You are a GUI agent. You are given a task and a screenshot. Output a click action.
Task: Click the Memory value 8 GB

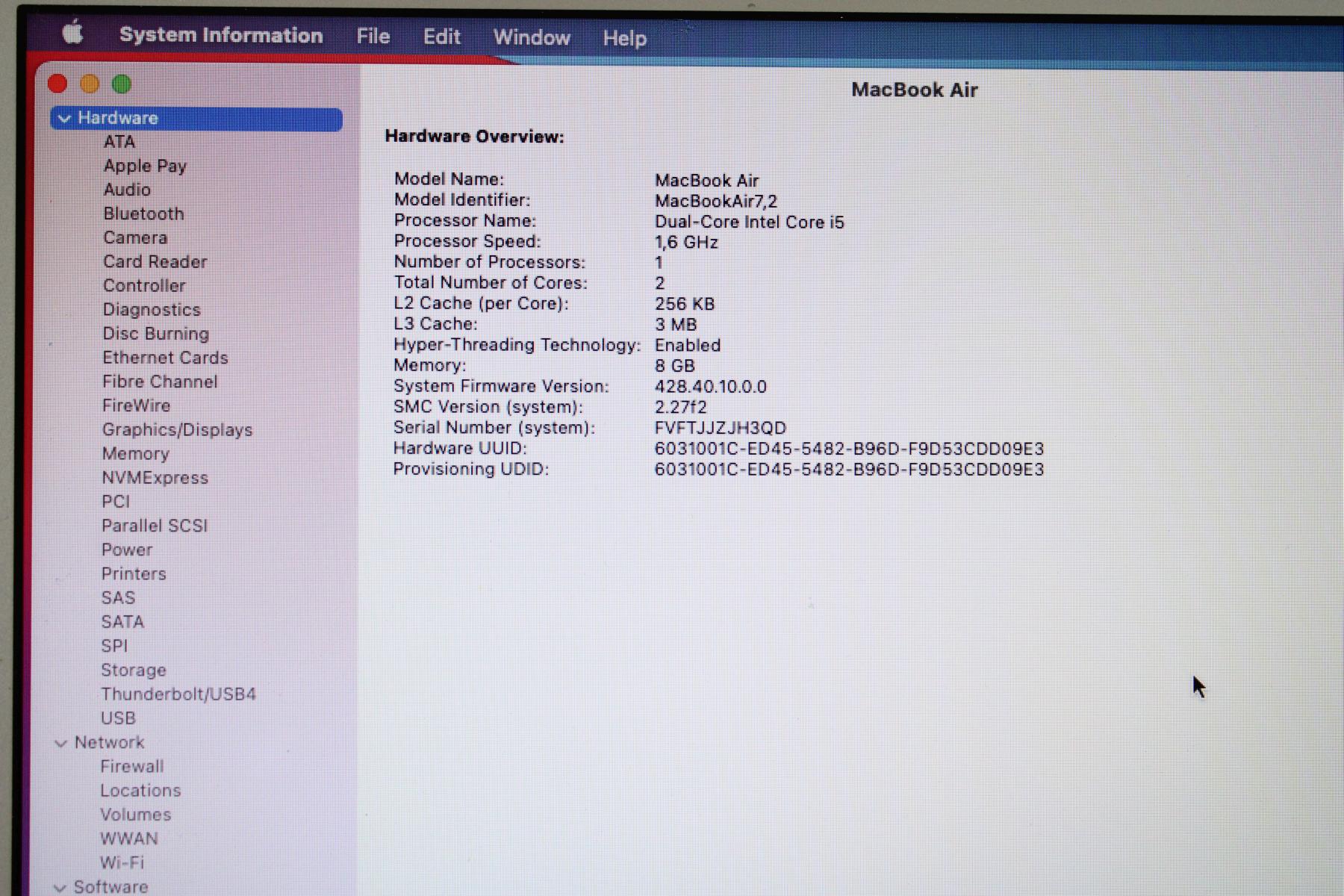674,366
